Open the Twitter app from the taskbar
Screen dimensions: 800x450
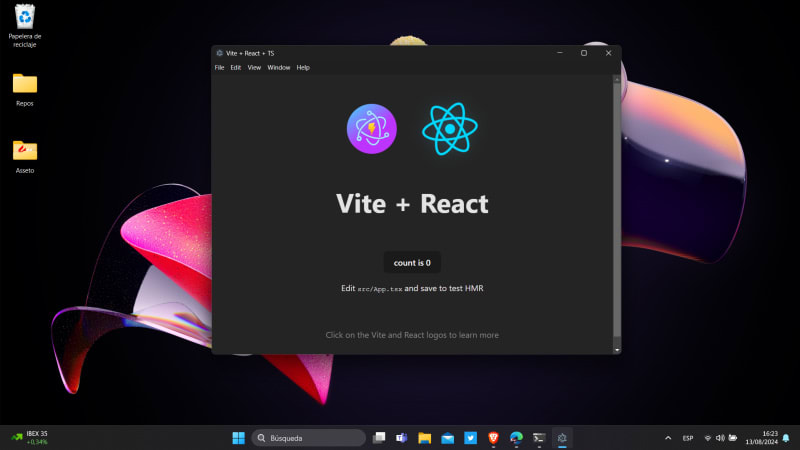(470, 438)
